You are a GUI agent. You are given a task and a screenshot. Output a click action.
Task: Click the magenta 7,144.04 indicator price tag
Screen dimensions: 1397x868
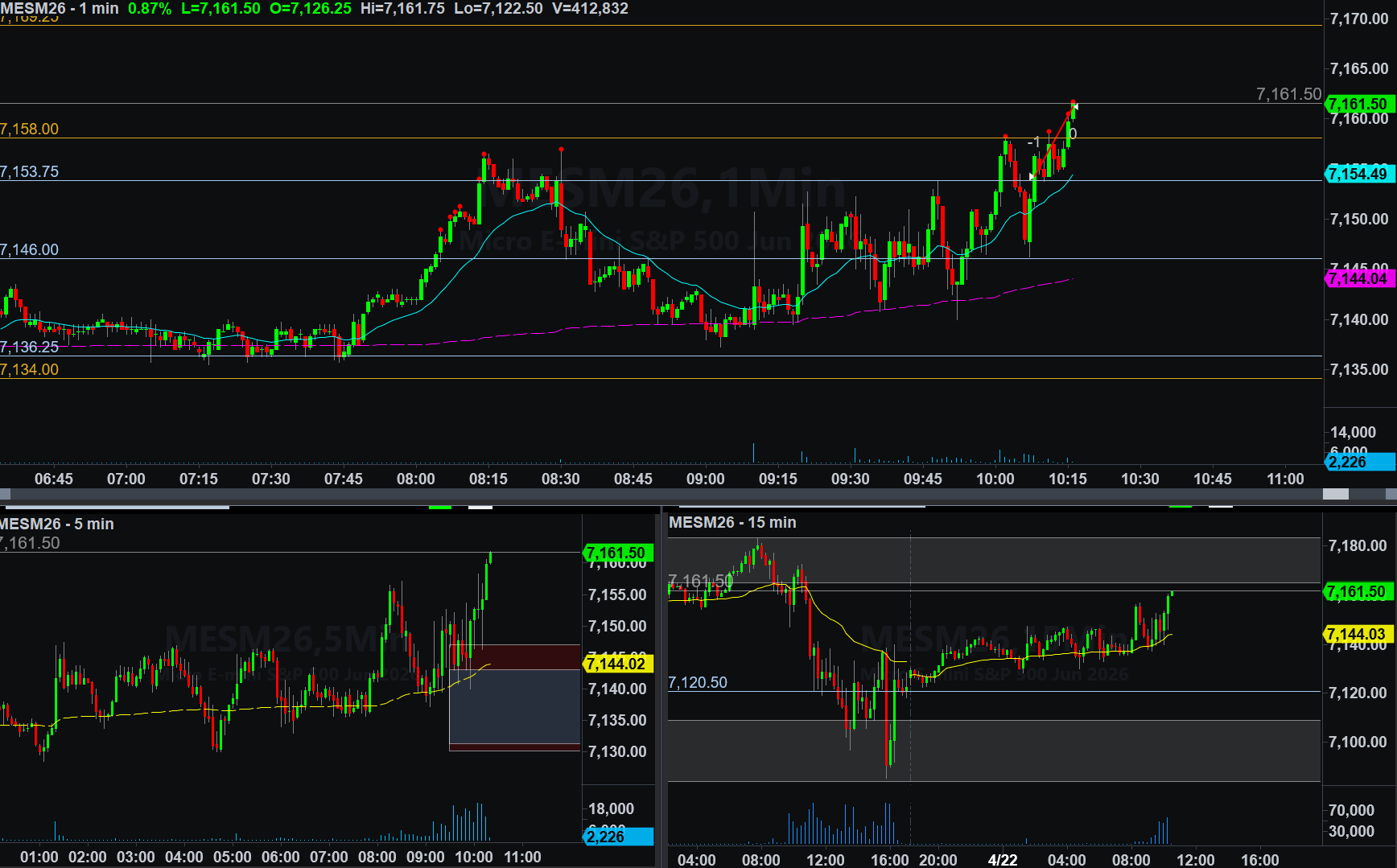click(1359, 278)
